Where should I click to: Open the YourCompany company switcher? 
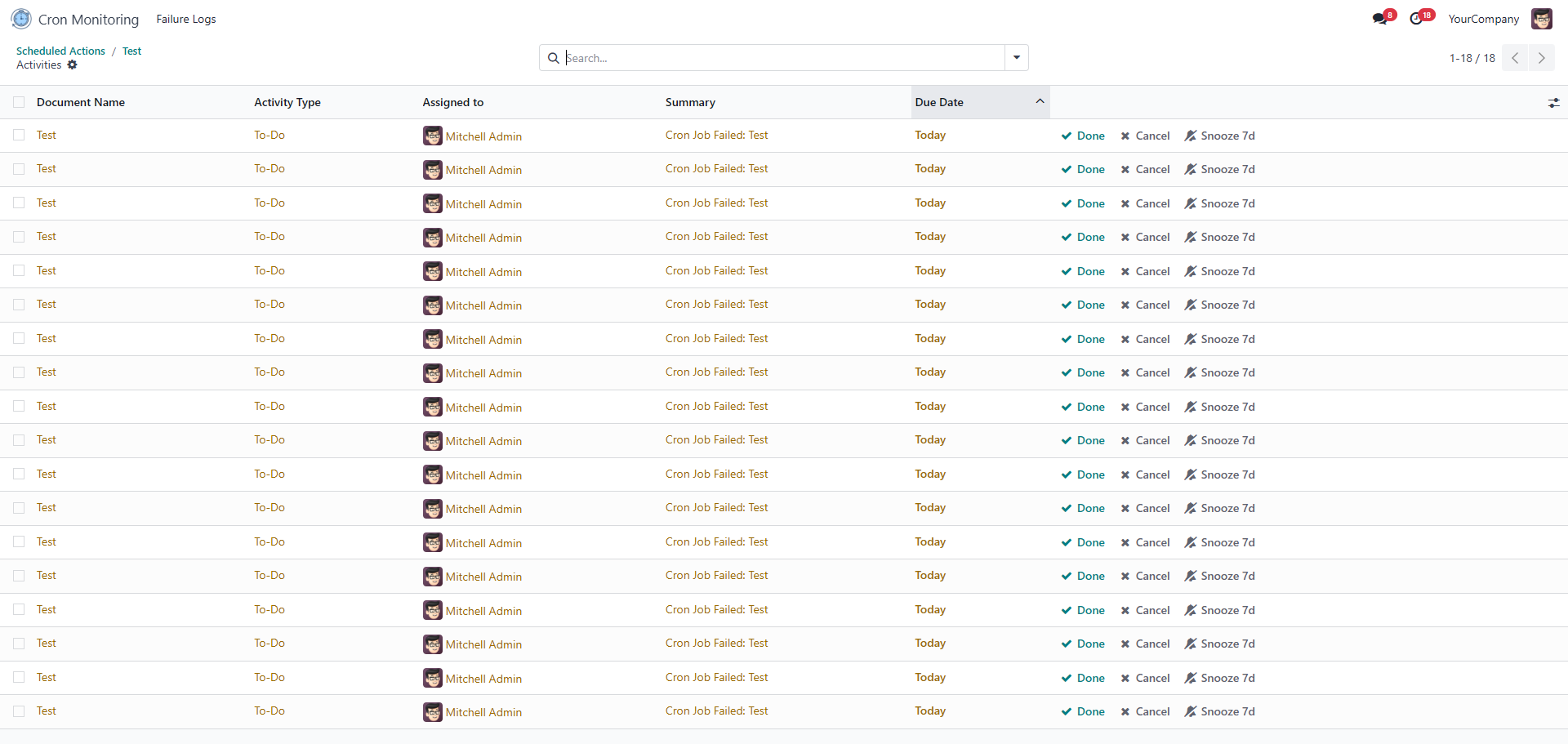point(1483,19)
